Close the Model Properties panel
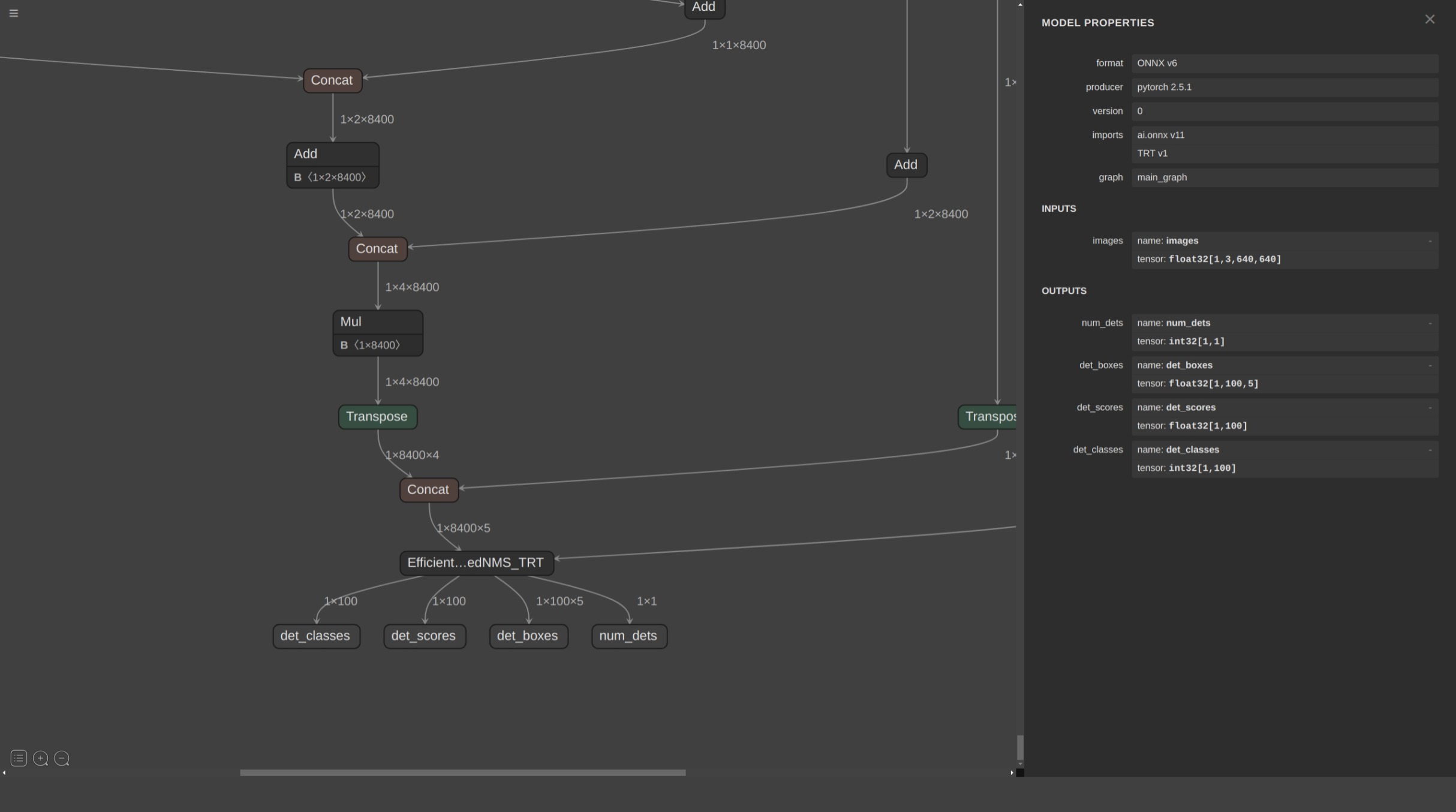 click(1430, 20)
